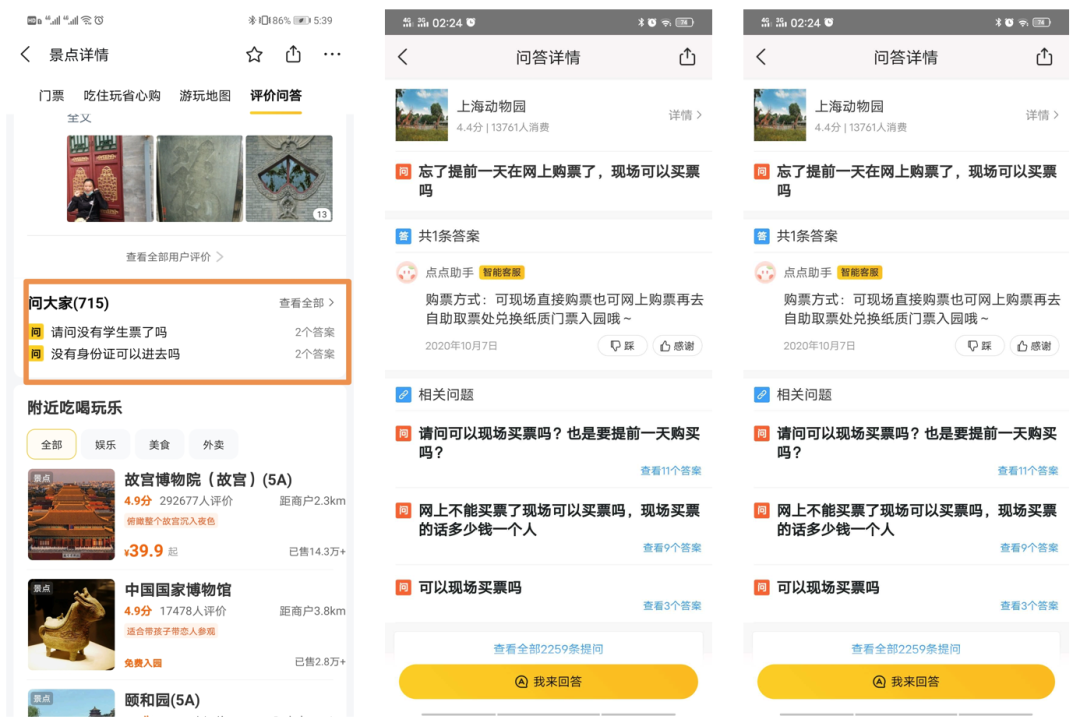Open 上海动物园 thumbnail in right screen
1080x723 pixels.
pos(780,115)
